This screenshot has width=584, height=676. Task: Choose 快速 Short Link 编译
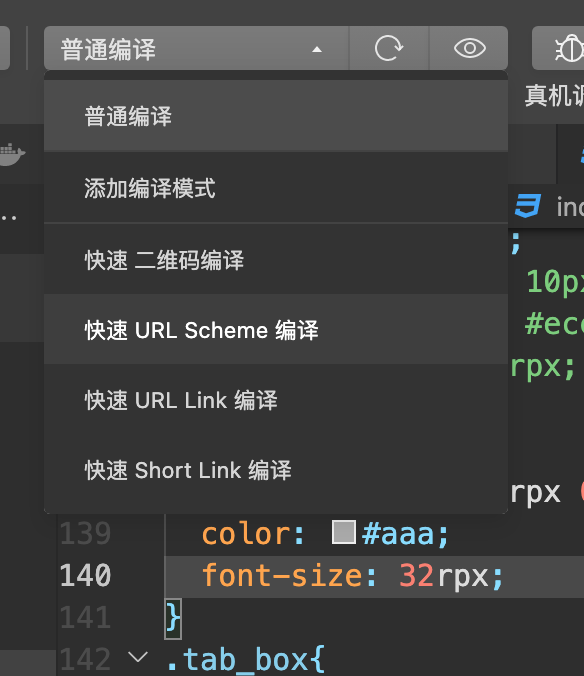276,470
